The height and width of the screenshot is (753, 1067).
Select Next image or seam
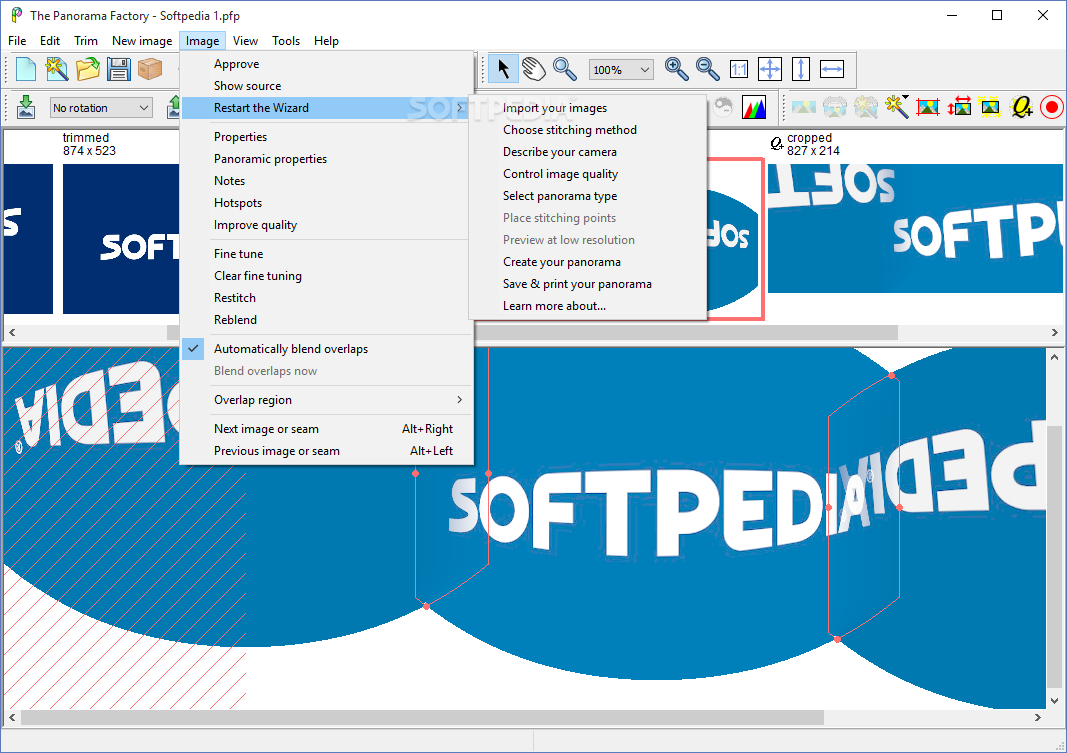click(x=327, y=429)
